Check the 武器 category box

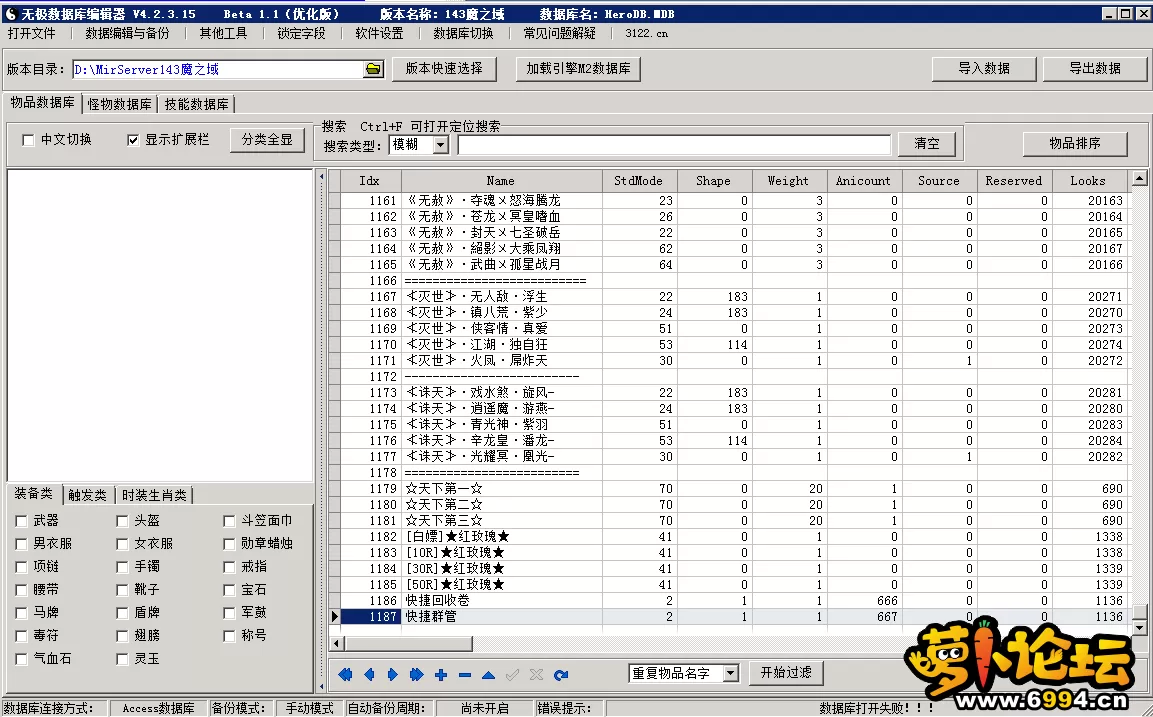coord(21,521)
